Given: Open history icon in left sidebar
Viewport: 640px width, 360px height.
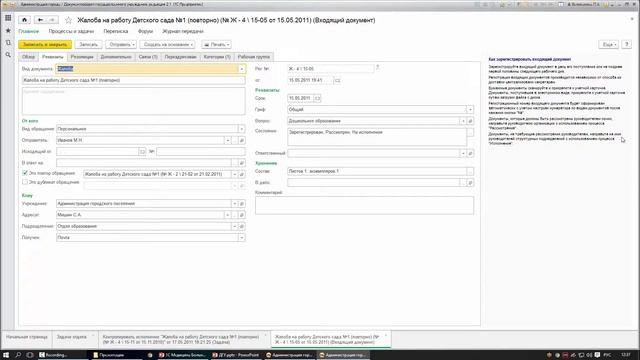Looking at the screenshot, I should [8, 42].
